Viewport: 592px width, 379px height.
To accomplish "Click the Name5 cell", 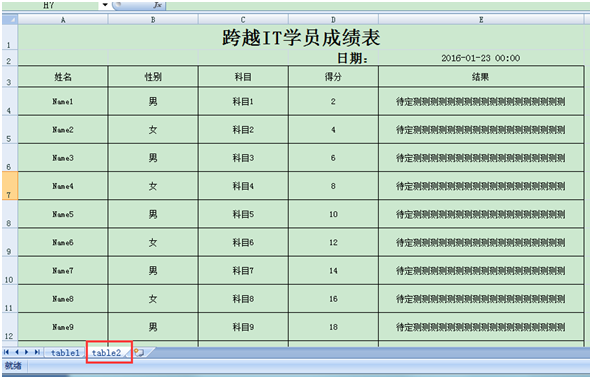I will point(63,214).
